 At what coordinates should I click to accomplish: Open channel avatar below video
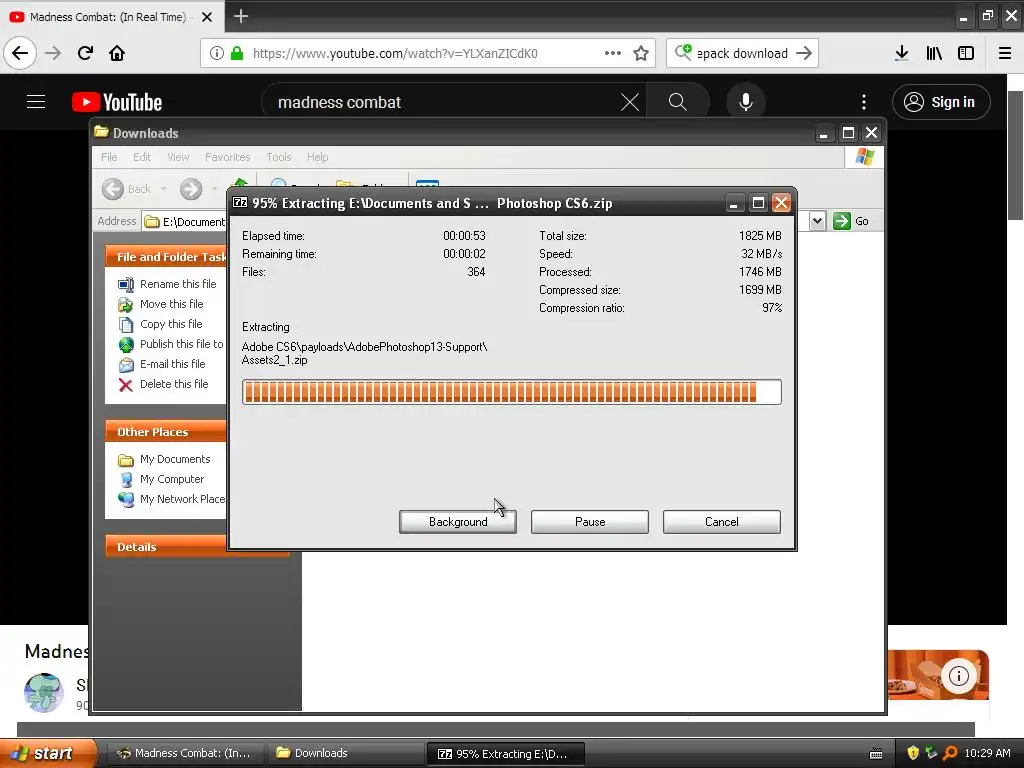(x=44, y=693)
